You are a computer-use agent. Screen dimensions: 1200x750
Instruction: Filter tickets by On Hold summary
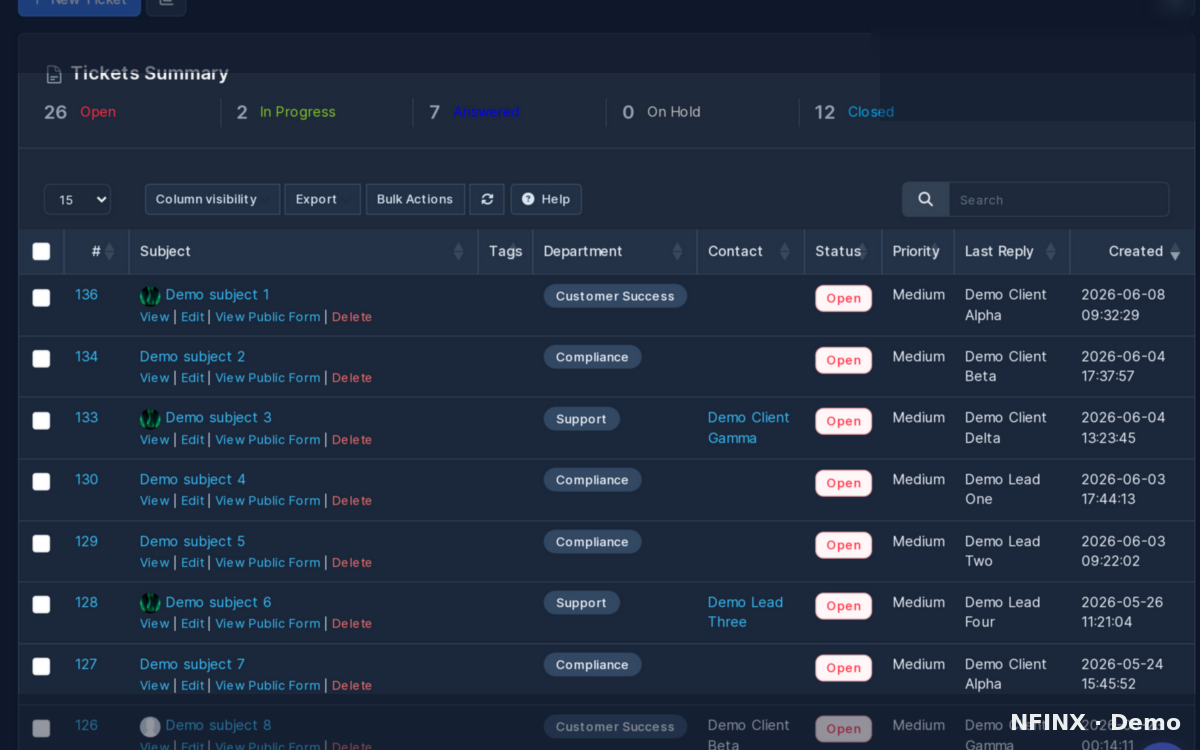[x=673, y=112]
